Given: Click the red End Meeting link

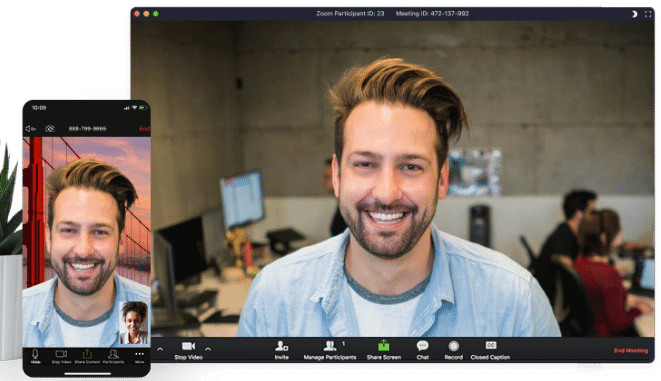Looking at the screenshot, I should pyautogui.click(x=631, y=350).
